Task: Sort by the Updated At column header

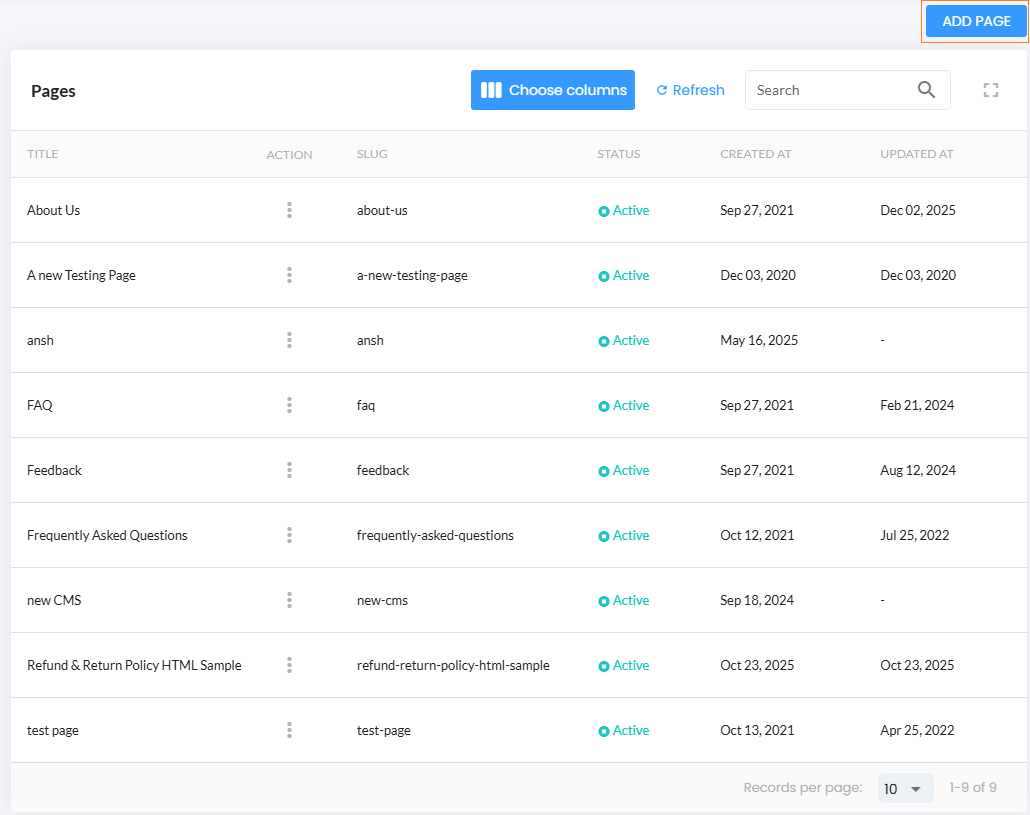Action: coord(916,154)
